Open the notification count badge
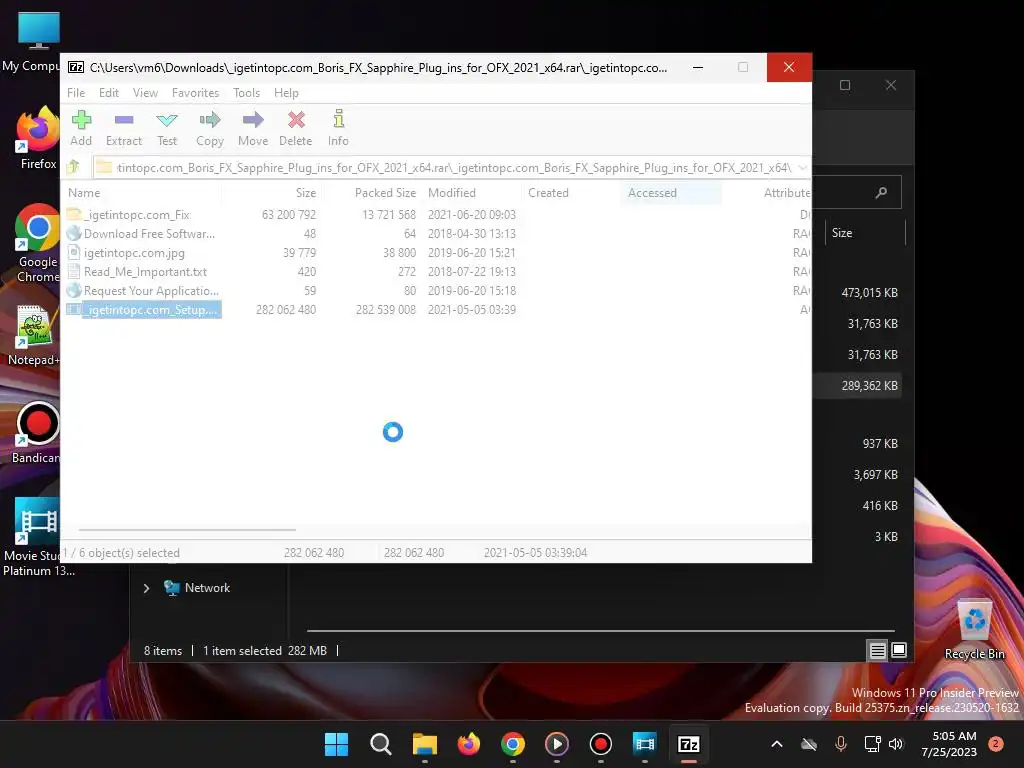This screenshot has height=768, width=1024. [x=995, y=744]
